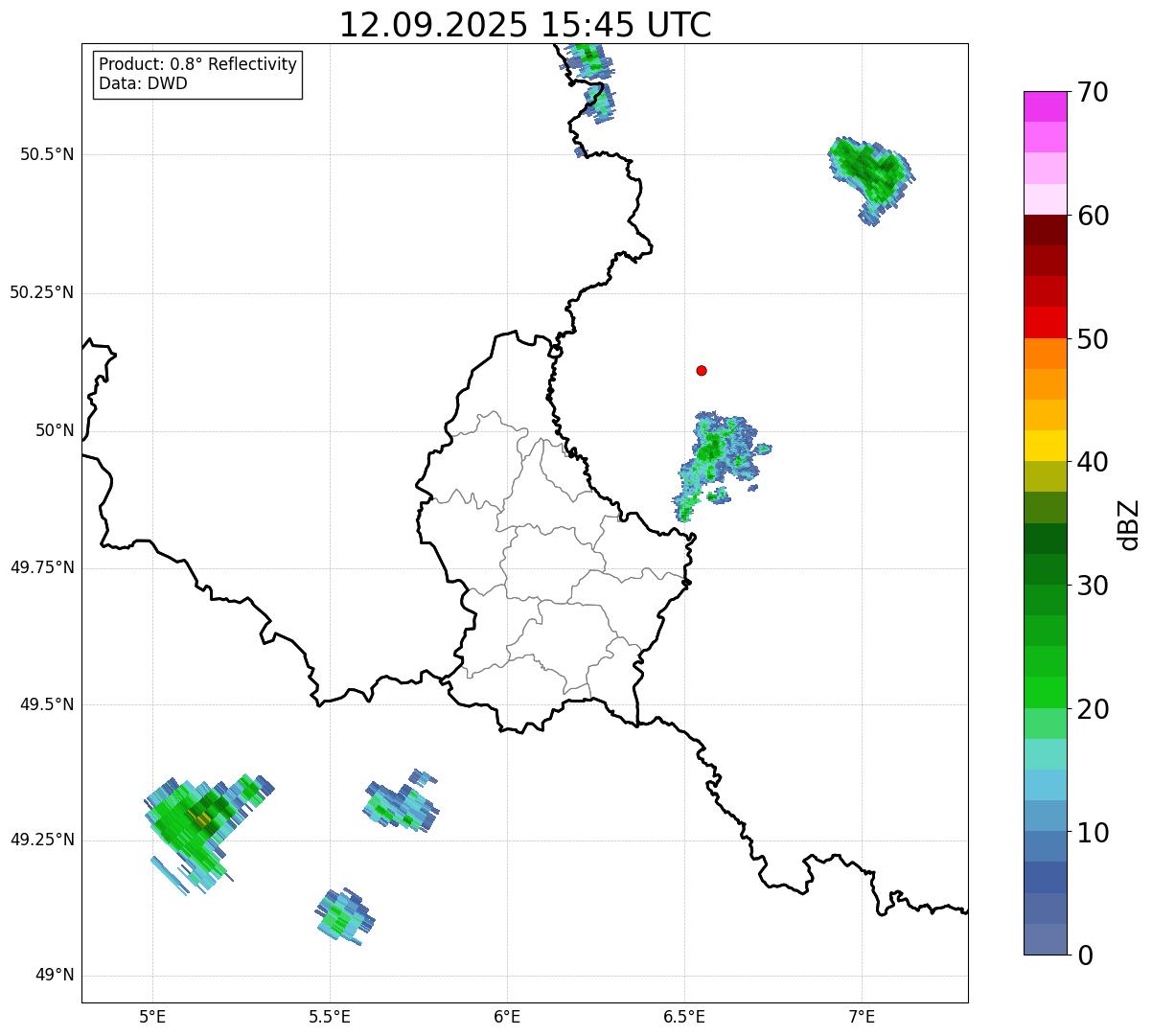The image size is (1152, 1036).
Task: Click the small radar echo near 5.5°E 49.1°N
Action: 345,916
